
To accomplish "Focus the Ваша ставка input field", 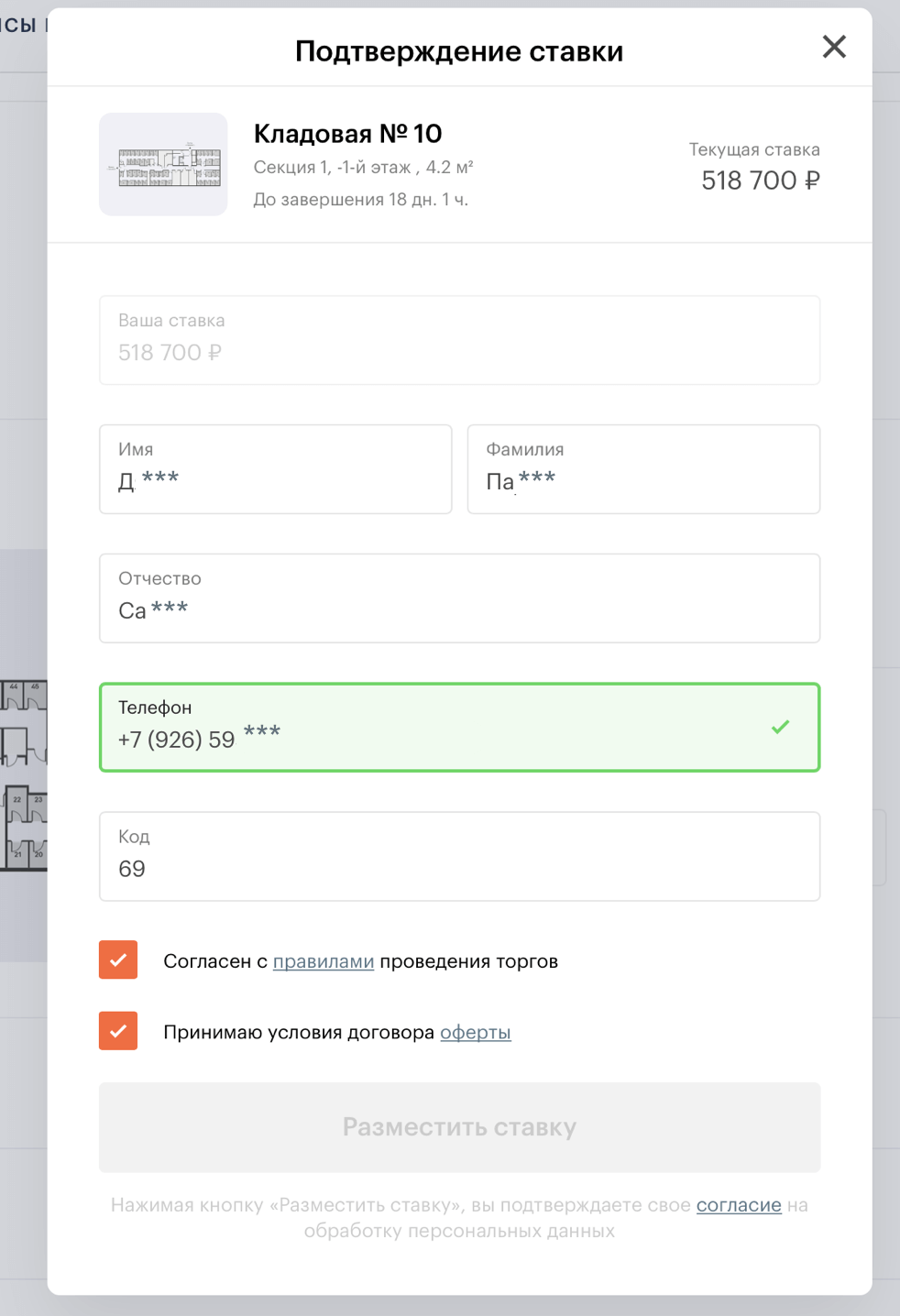I will click(459, 341).
